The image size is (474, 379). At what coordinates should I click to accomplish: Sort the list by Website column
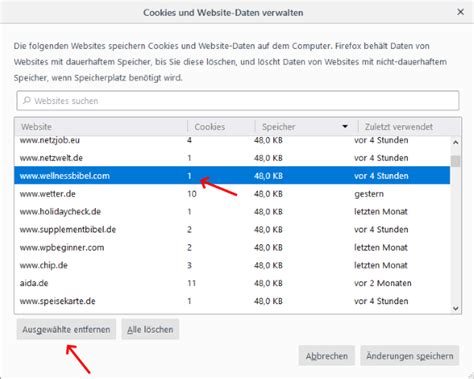(x=101, y=127)
